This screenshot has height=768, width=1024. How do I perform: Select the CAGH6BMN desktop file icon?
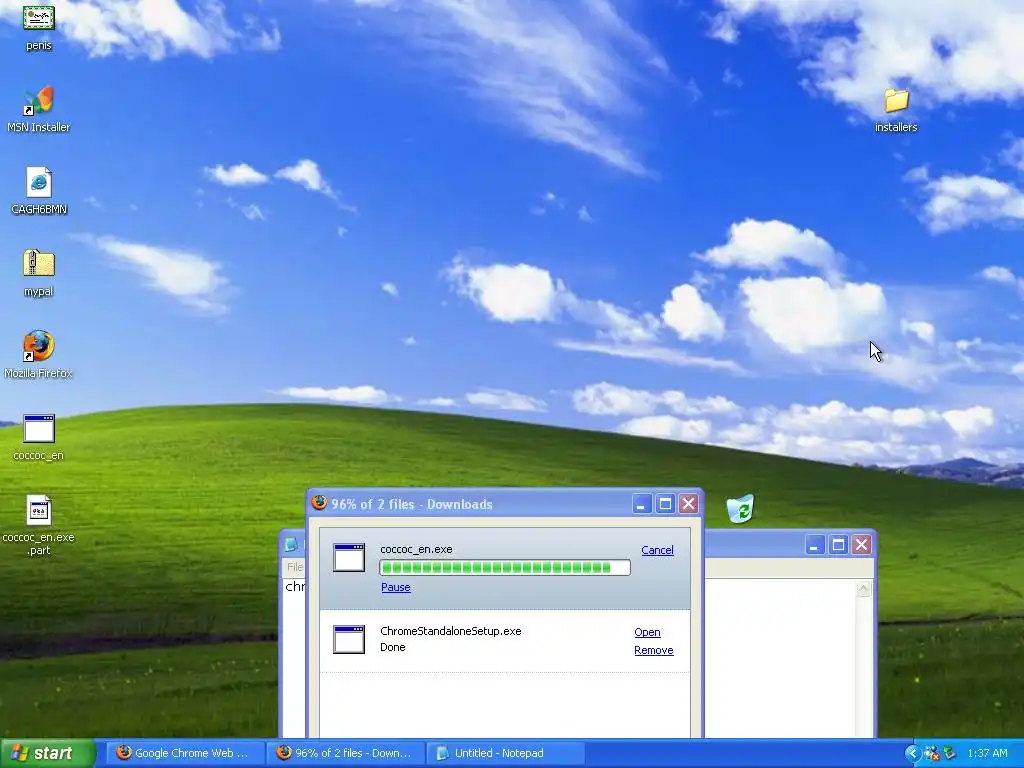point(39,191)
